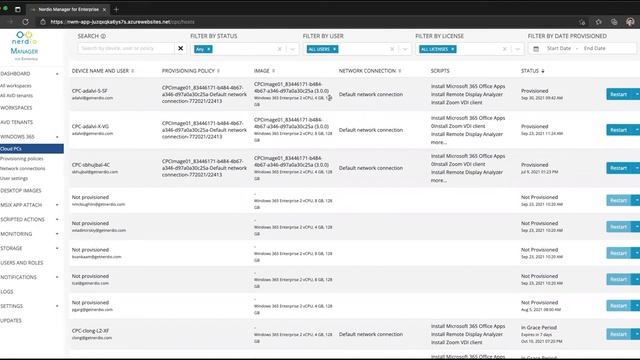Click the address bar URL

(x=122, y=22)
